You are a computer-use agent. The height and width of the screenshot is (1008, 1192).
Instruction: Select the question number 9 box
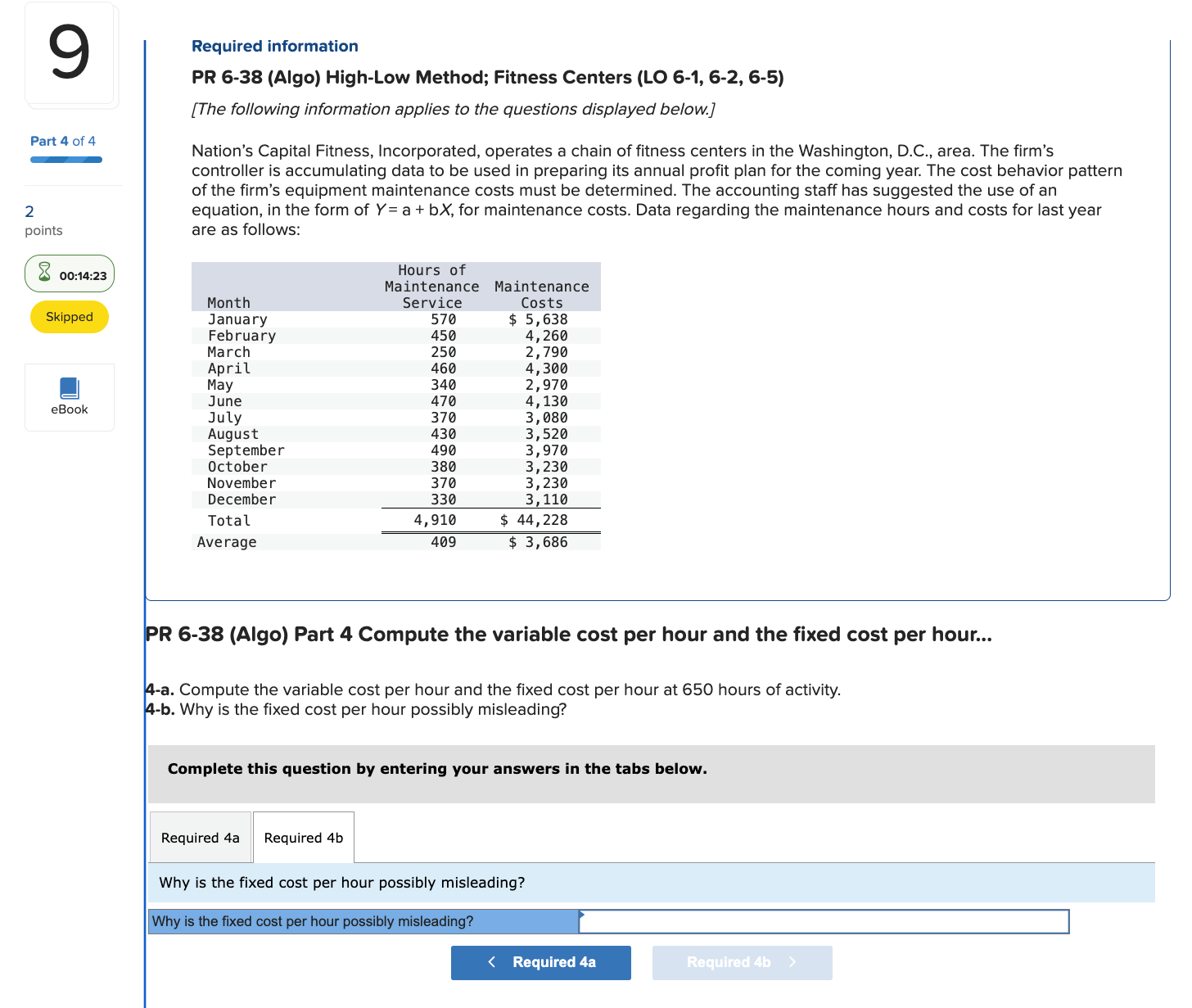pyautogui.click(x=70, y=54)
